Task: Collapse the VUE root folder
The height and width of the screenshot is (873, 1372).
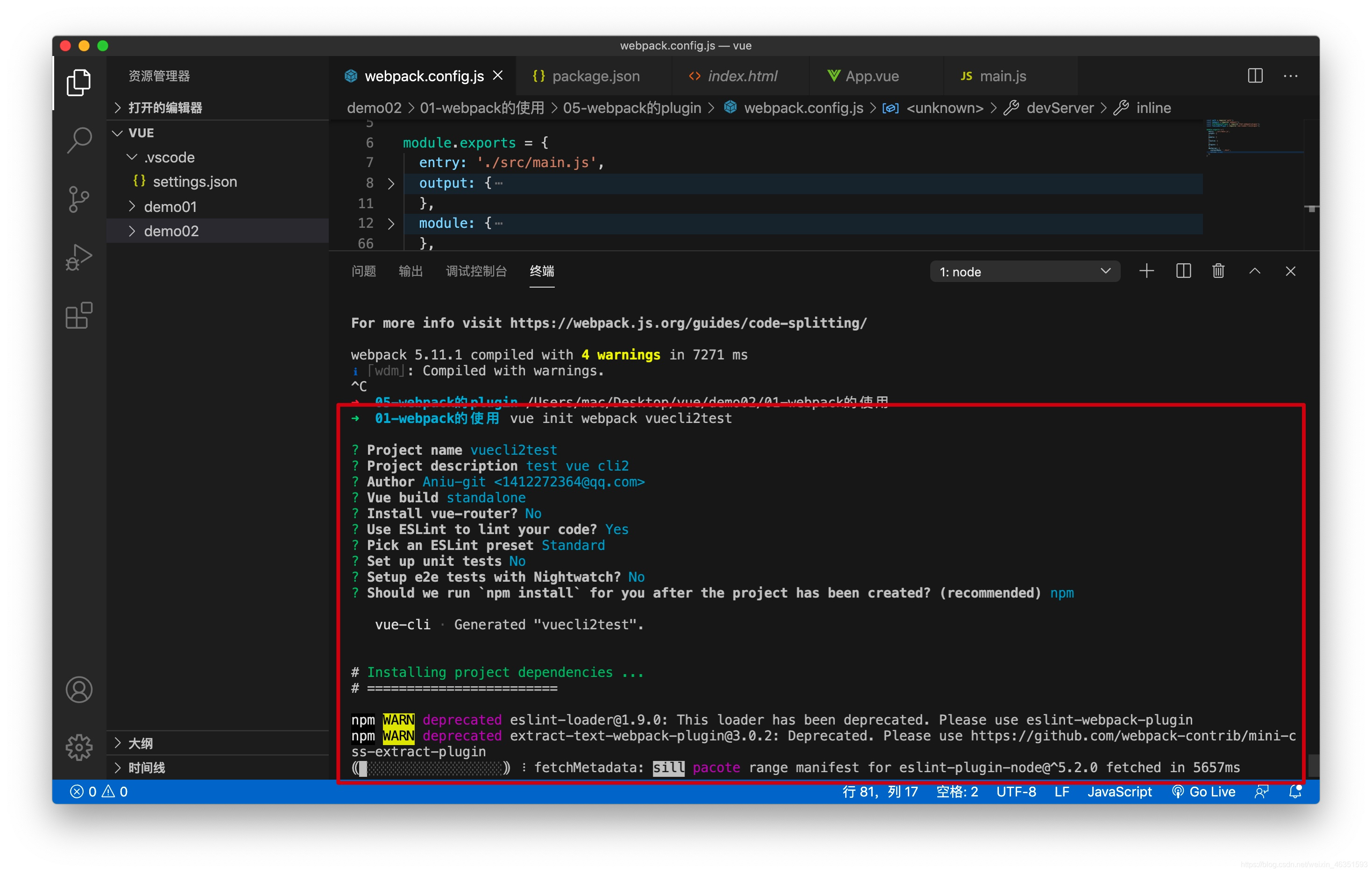Action: coord(218,133)
